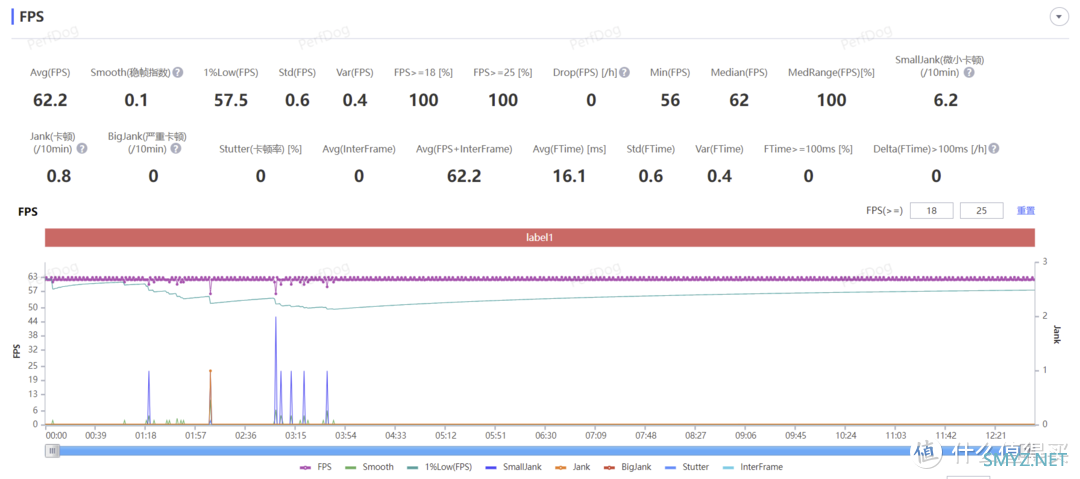Grab the timeline range slider left handle
Image resolution: width=1080 pixels, height=479 pixels.
(53, 451)
